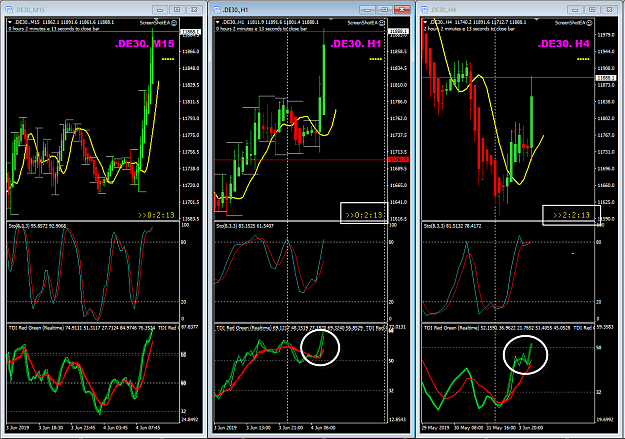The width and height of the screenshot is (625, 439).
Task: Select the magenta '.DE30. H4' label
Action: pos(564,44)
